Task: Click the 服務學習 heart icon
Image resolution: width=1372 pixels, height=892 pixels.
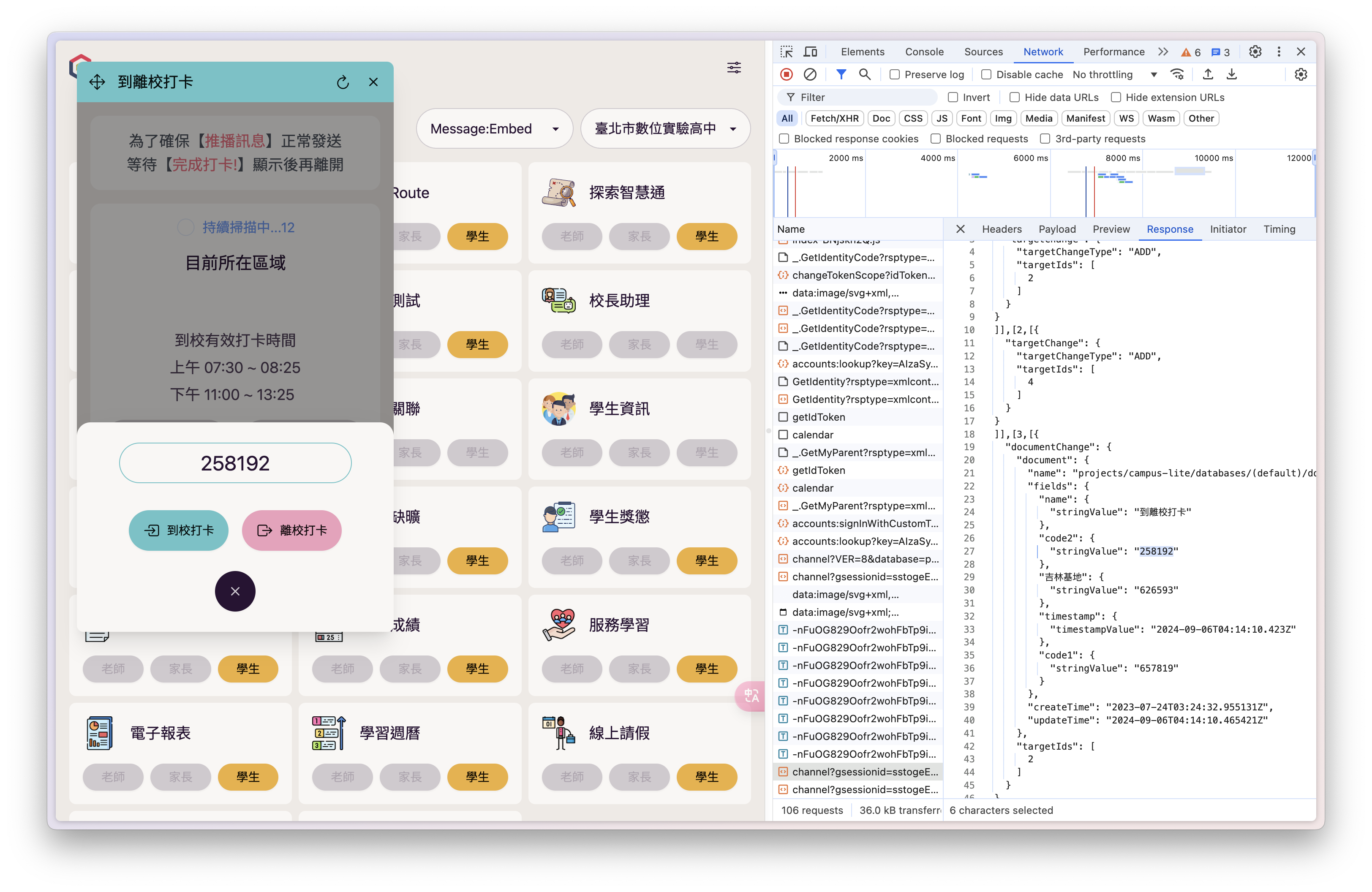Action: pyautogui.click(x=558, y=625)
